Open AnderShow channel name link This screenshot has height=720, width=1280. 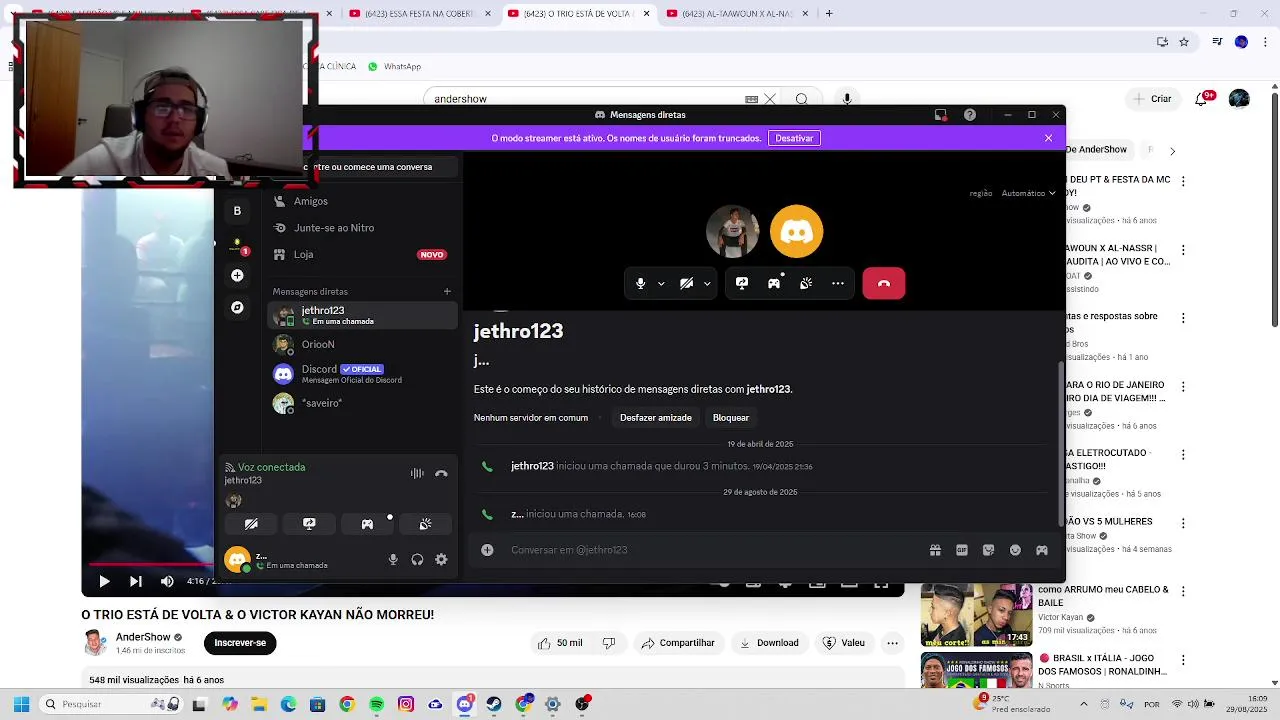point(143,637)
